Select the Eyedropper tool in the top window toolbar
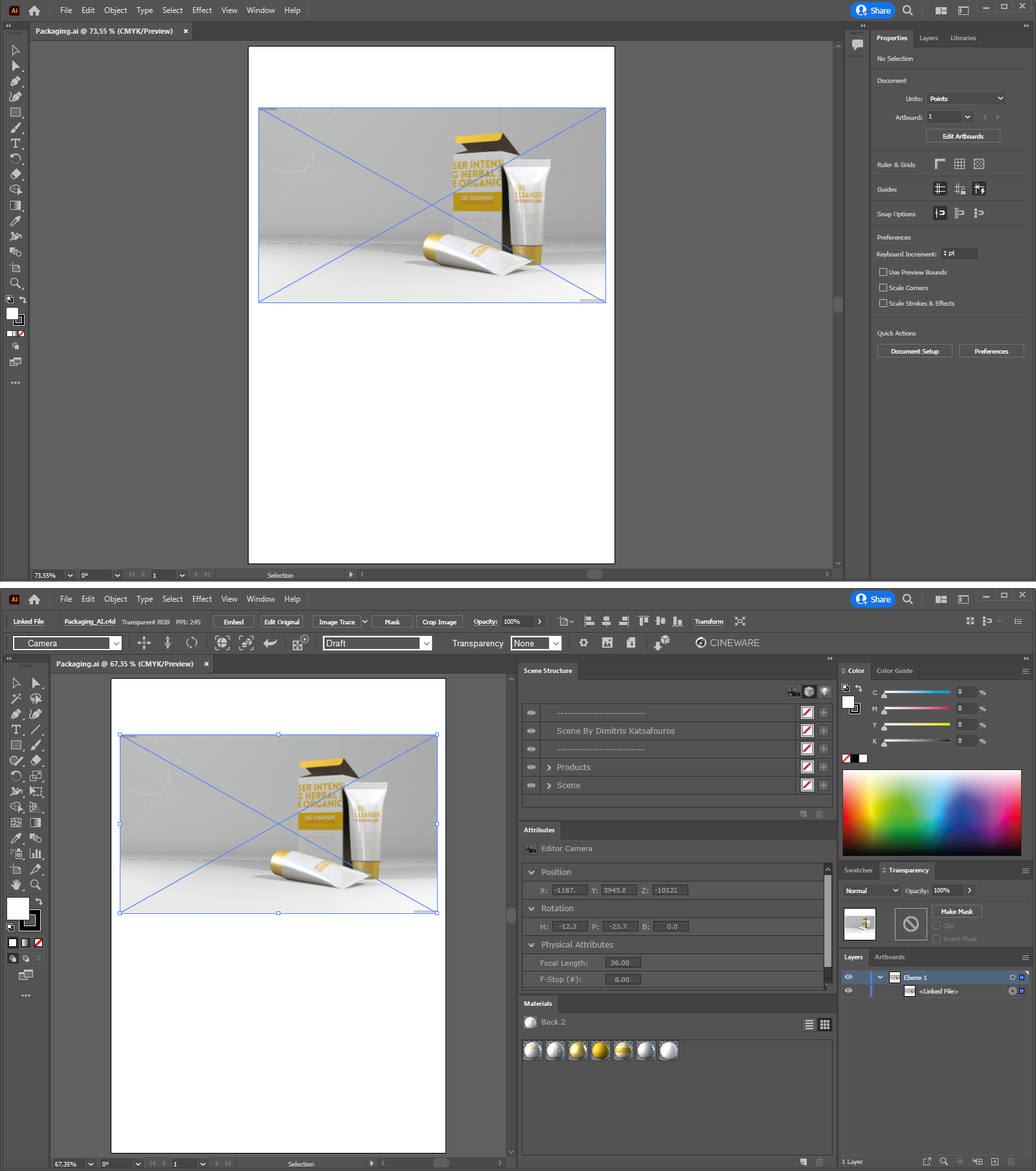This screenshot has width=1036, height=1171. click(16, 221)
